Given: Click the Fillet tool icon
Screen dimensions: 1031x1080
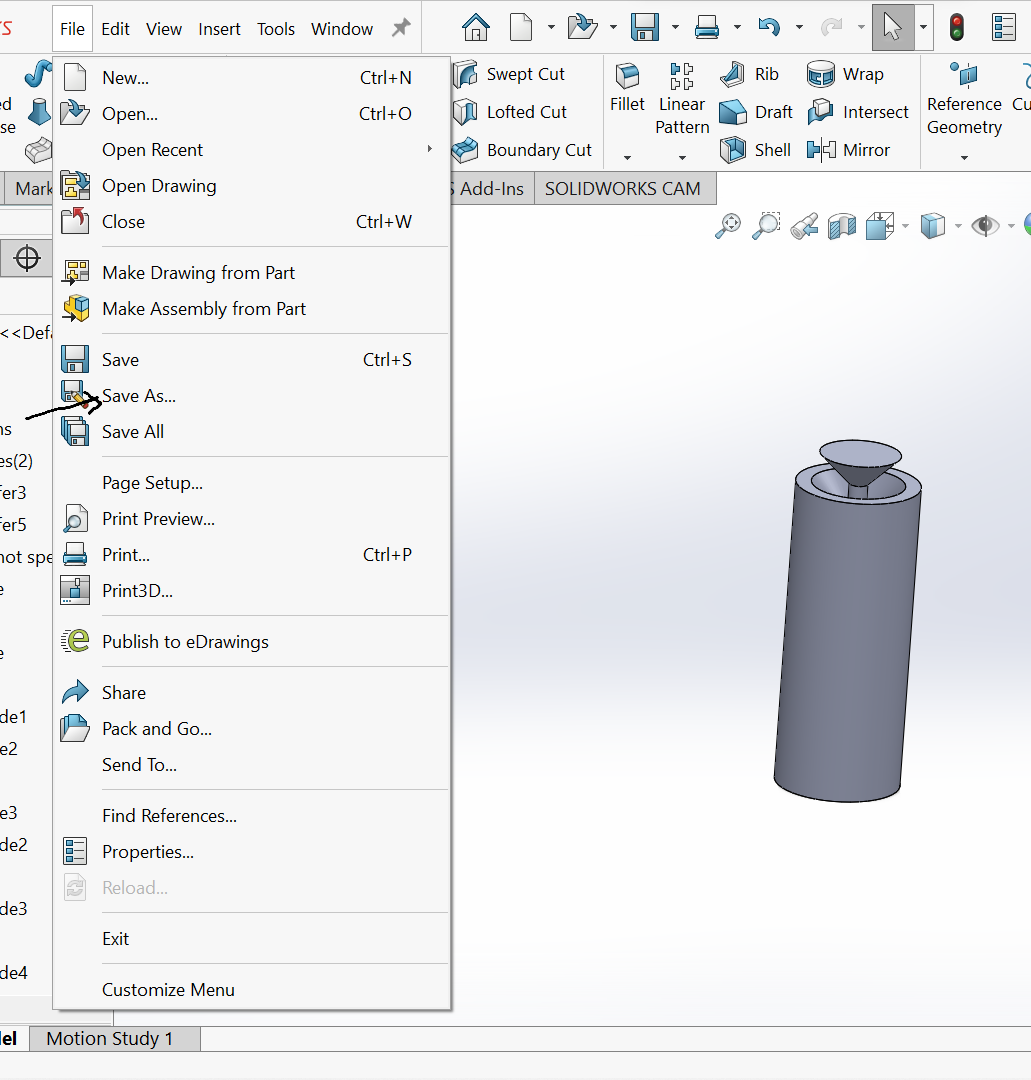Looking at the screenshot, I should tap(627, 76).
